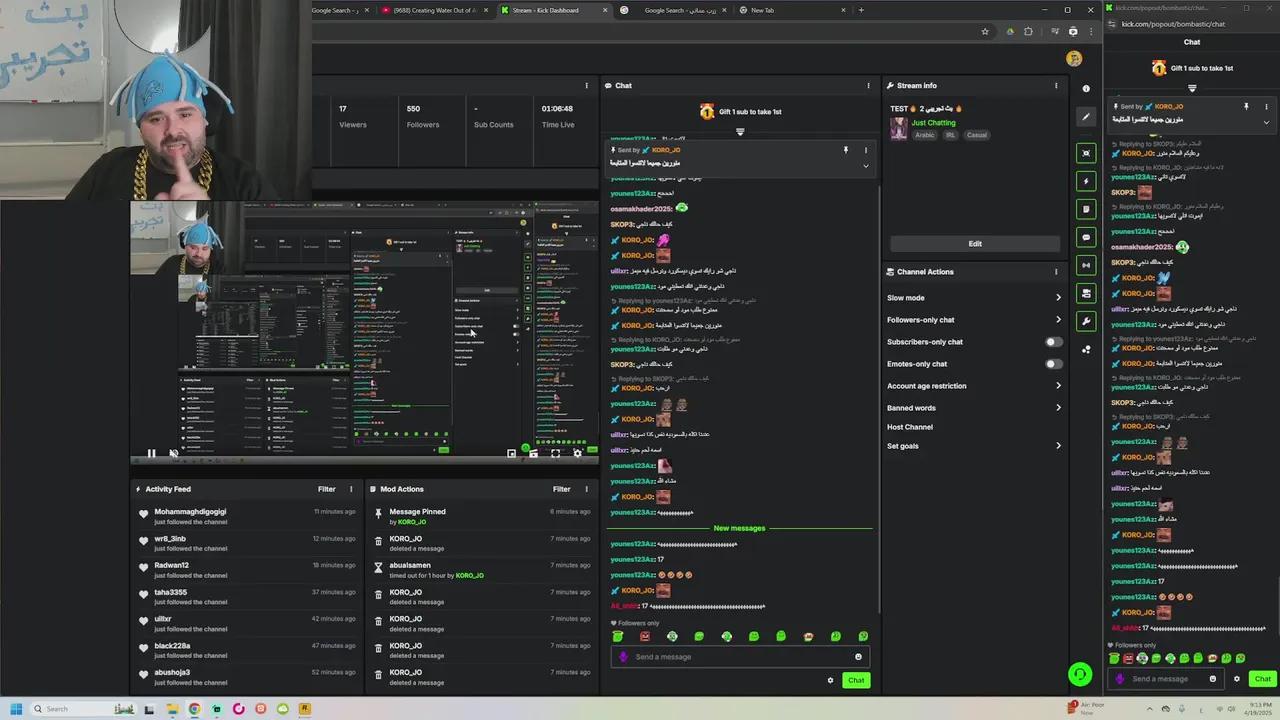
Task: Toggle the stream preview panel icon in sidebar
Action: [1086, 153]
